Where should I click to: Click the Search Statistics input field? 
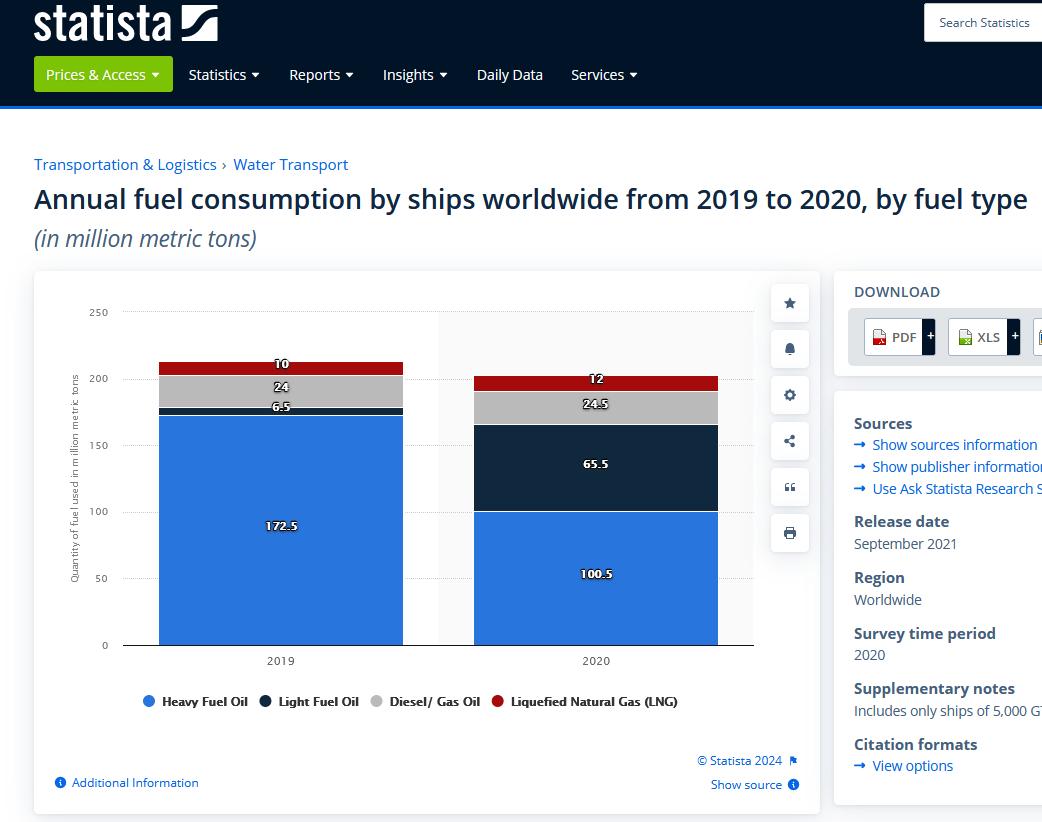(983, 22)
